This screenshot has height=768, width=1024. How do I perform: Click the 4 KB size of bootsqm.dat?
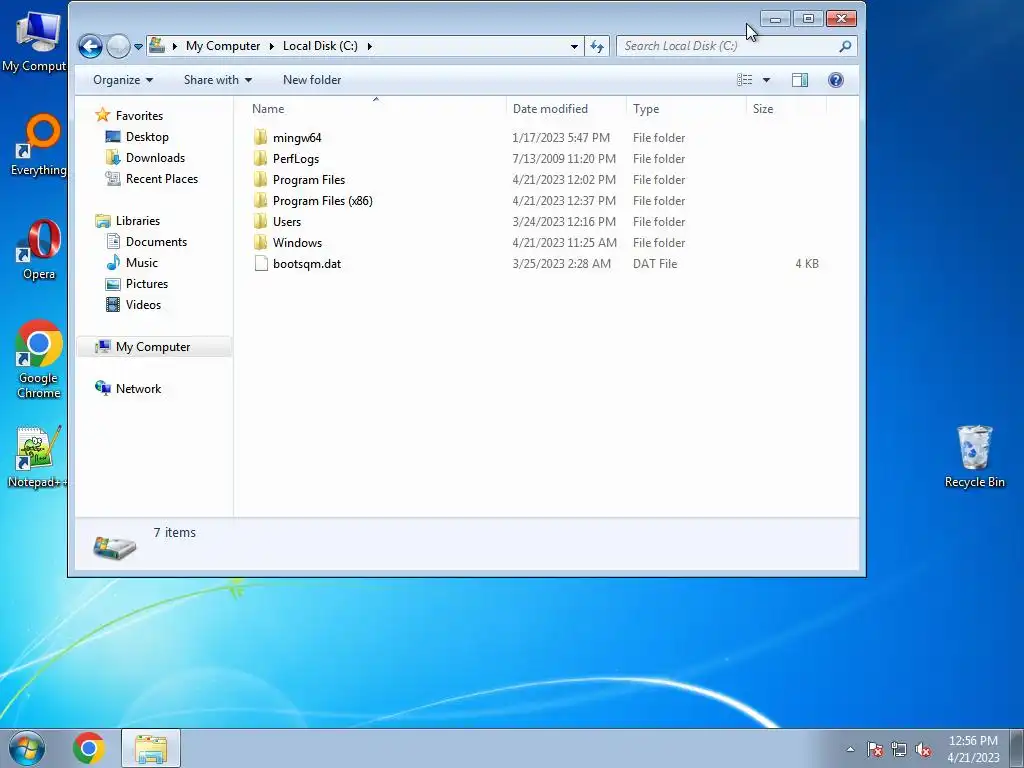(807, 264)
